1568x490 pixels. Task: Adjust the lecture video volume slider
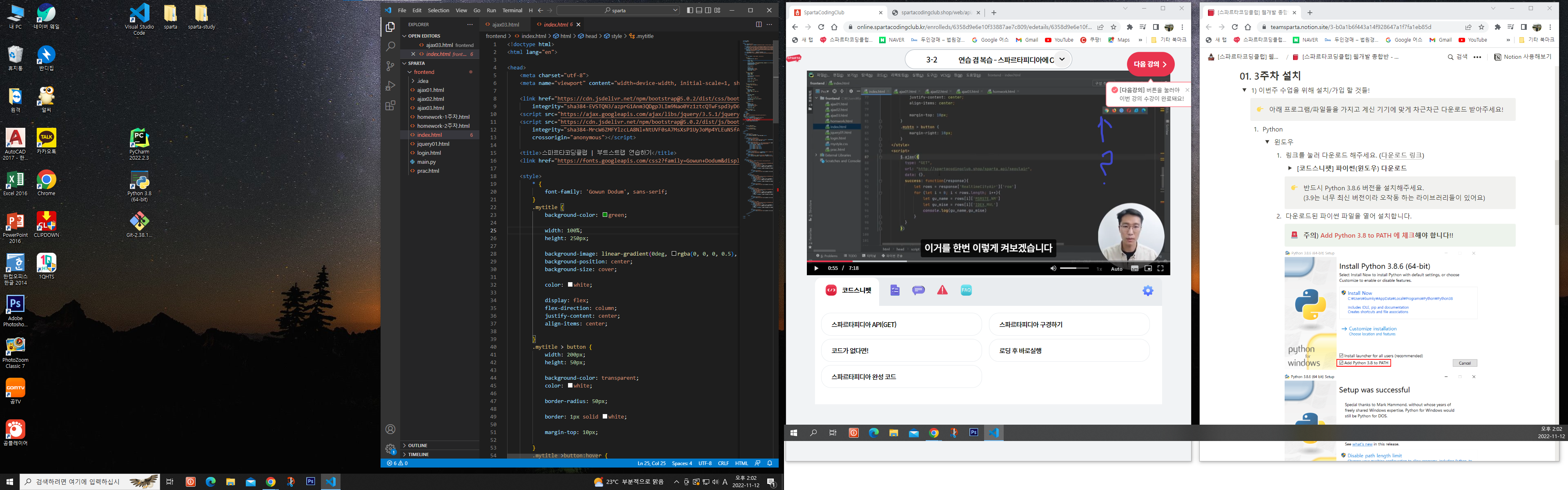(1074, 268)
